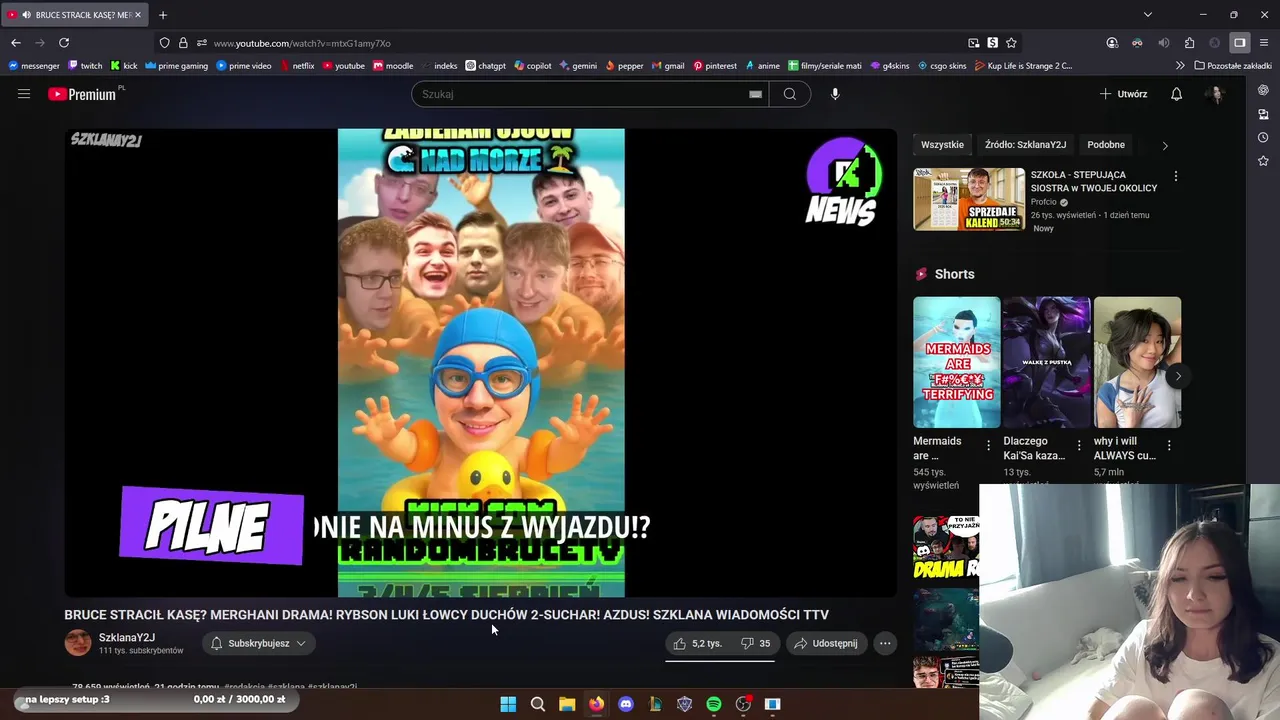Click the main video player
This screenshot has height=720, width=1280.
(481, 363)
